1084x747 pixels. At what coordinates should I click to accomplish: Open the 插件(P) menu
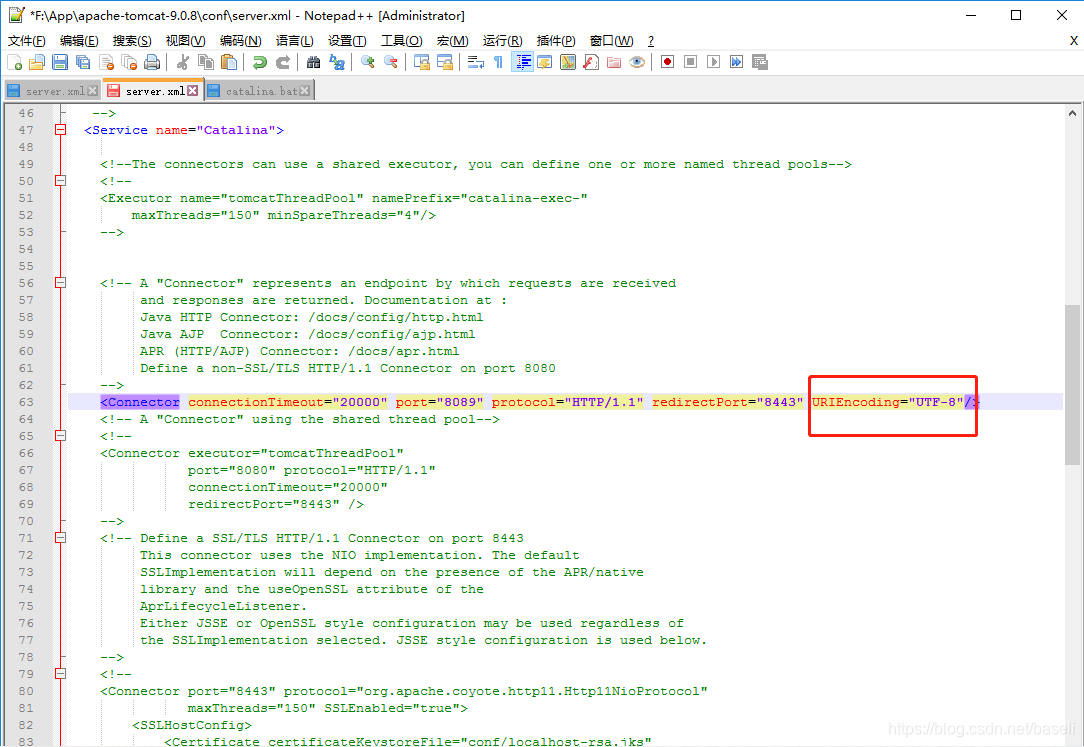[x=556, y=41]
